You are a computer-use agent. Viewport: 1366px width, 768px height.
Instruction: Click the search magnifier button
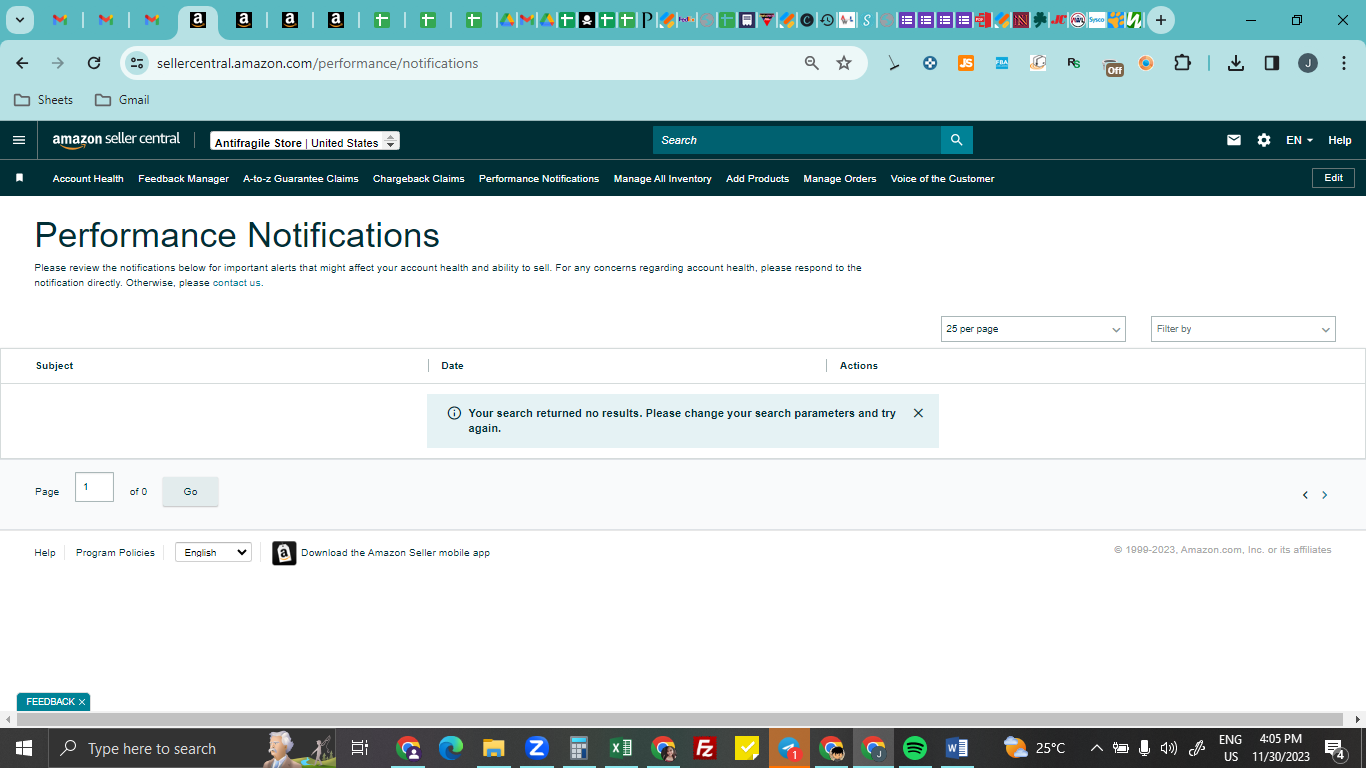tap(956, 140)
